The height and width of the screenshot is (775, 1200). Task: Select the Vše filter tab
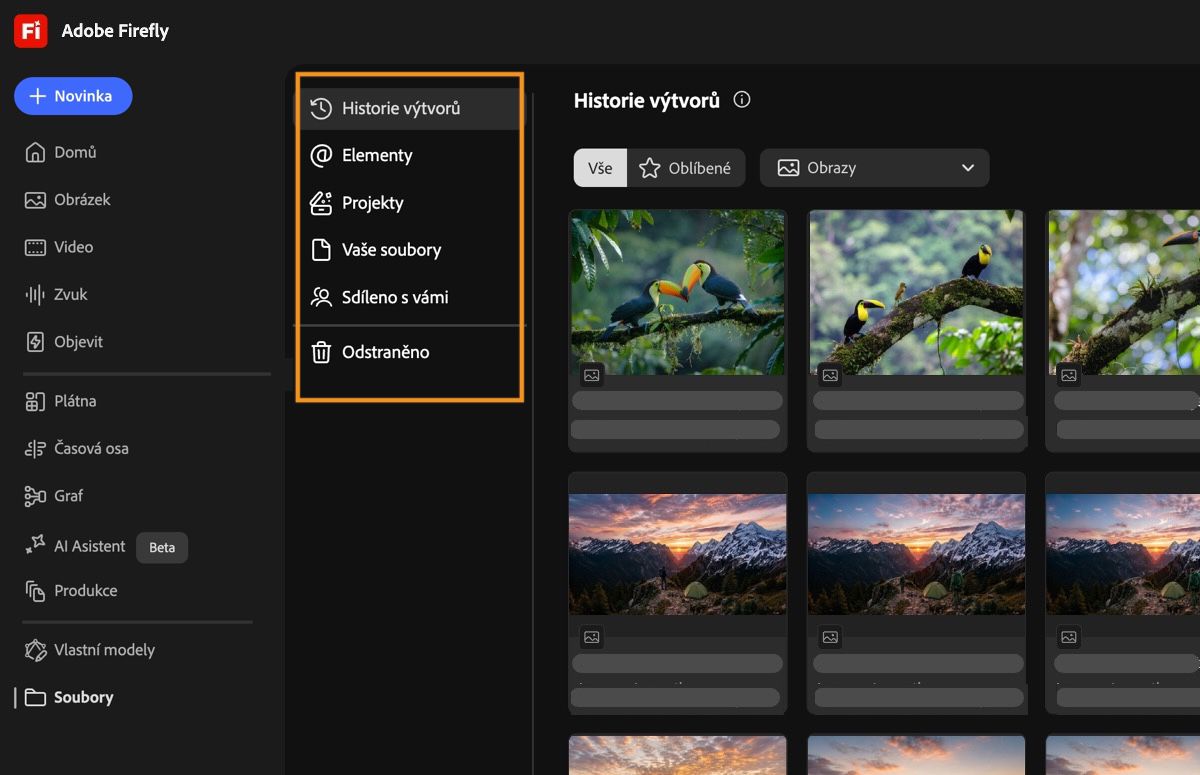pyautogui.click(x=600, y=168)
